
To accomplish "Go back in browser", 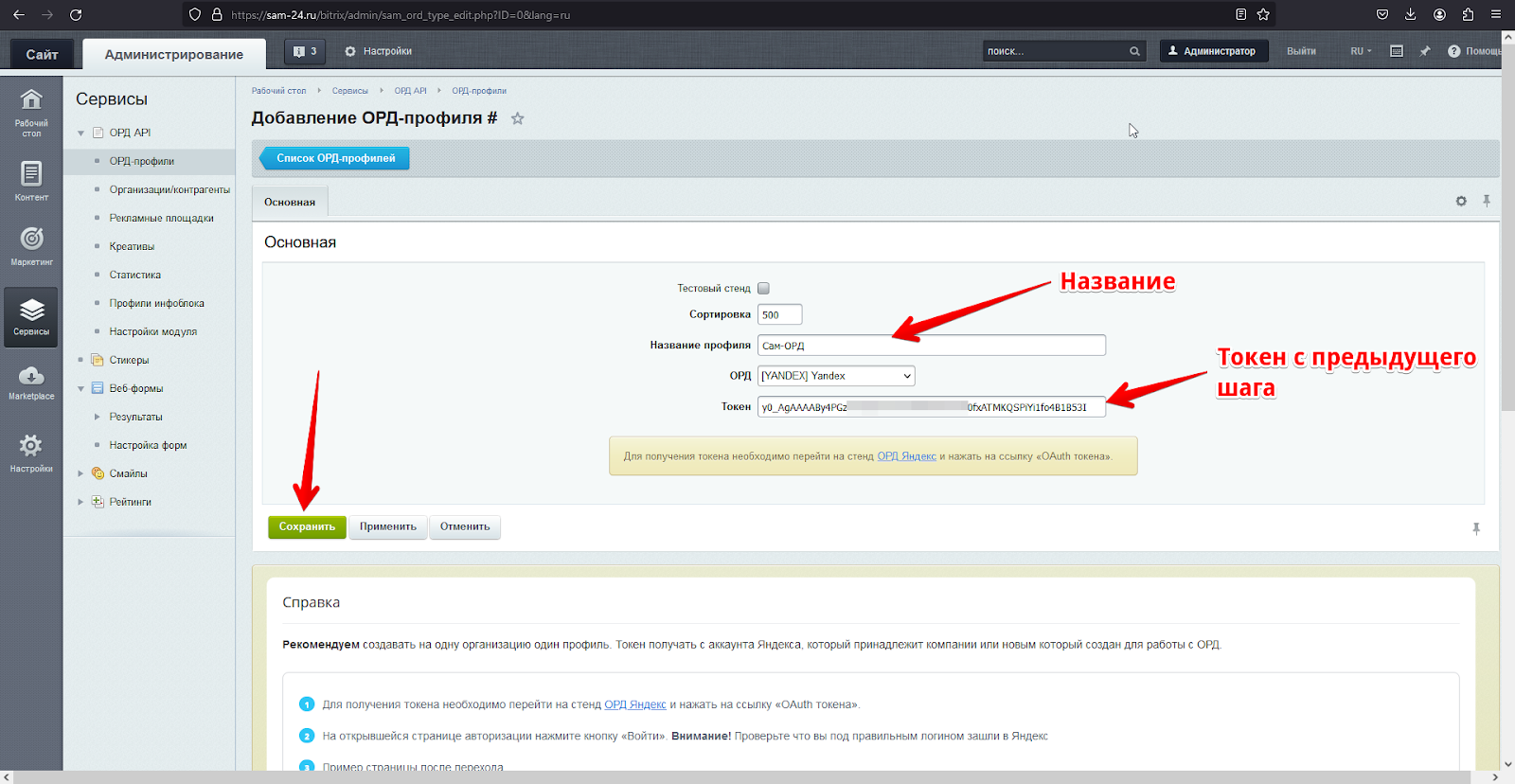I will [x=19, y=14].
